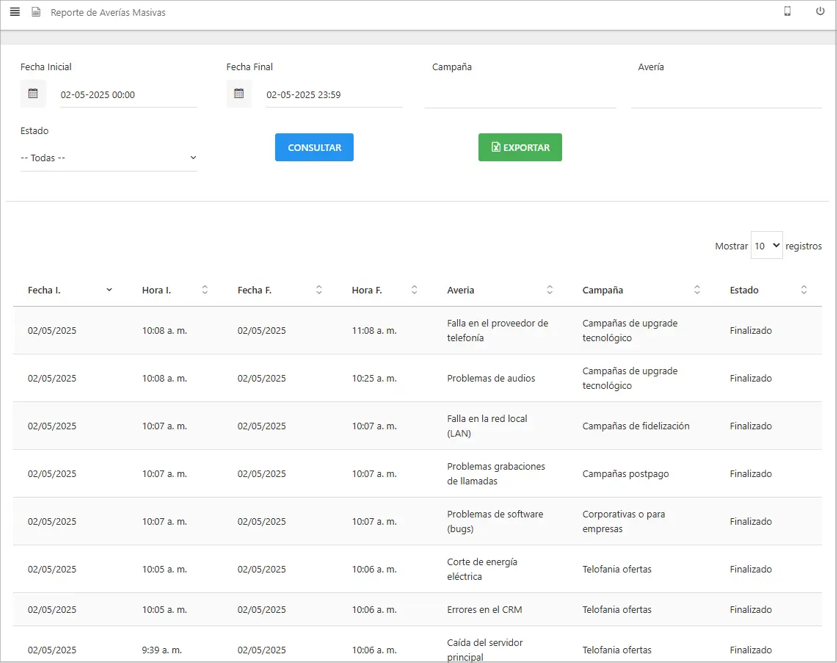837x663 pixels.
Task: Edit the Fecha Inicial date text field
Action: (127, 95)
